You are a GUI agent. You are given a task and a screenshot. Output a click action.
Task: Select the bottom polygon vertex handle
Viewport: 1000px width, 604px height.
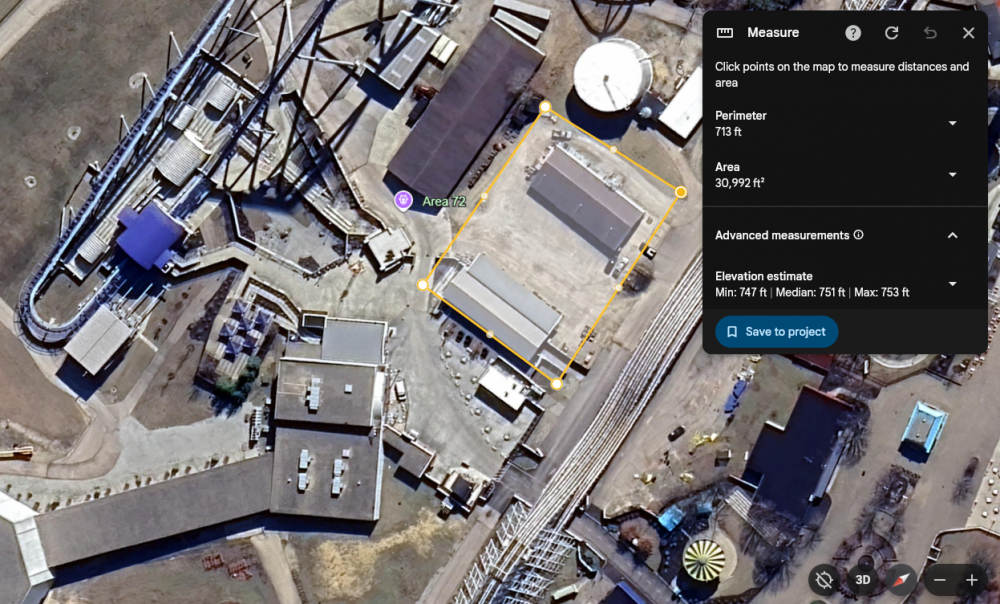pos(557,384)
